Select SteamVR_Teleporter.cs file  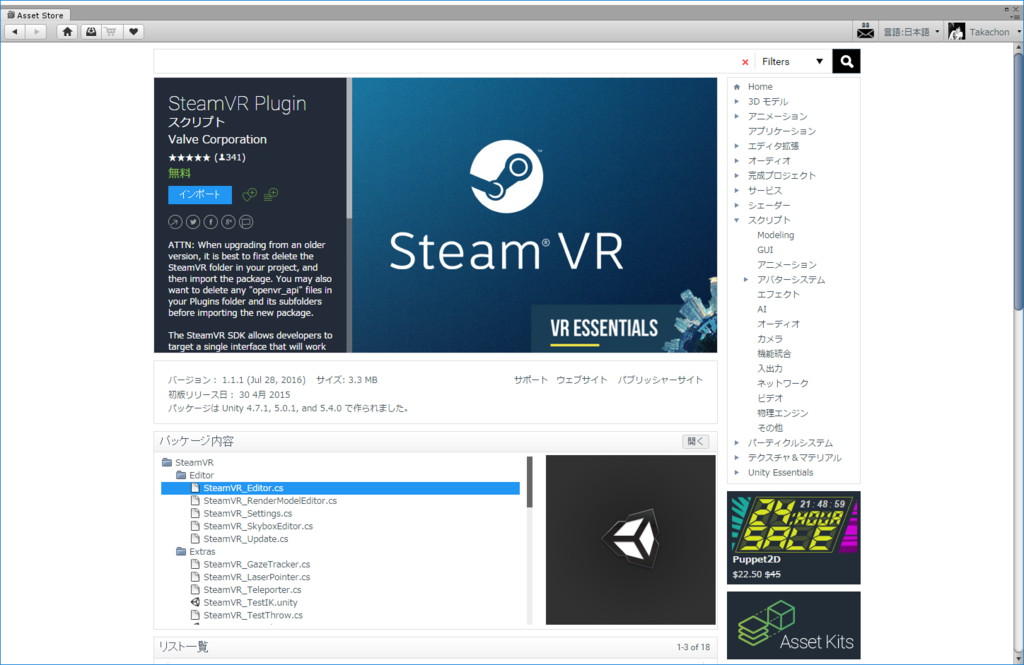click(252, 590)
